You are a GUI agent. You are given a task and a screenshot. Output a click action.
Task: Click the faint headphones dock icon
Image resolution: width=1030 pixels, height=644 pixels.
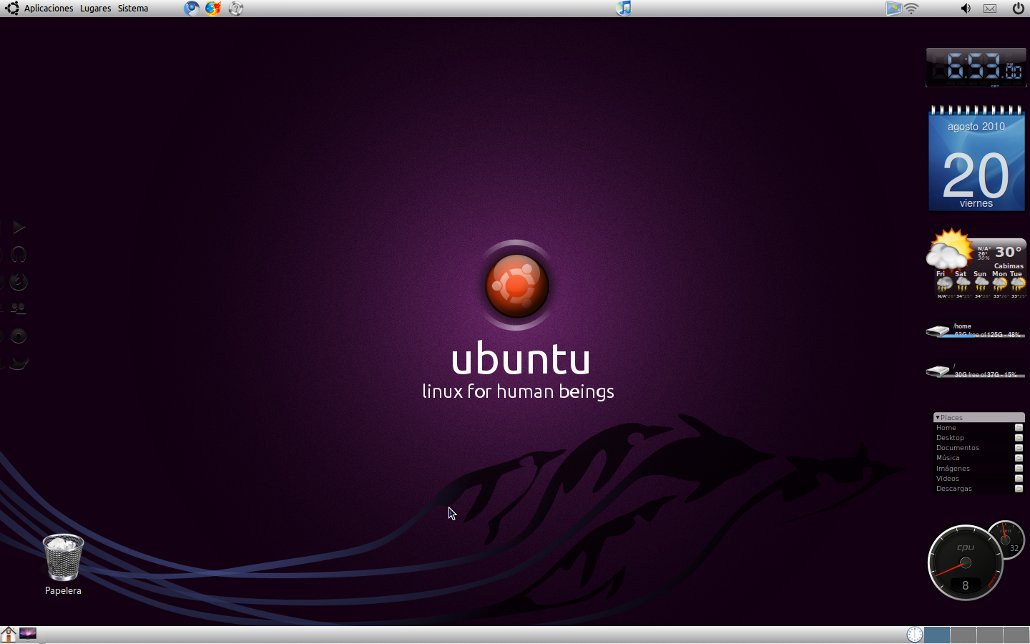19,254
